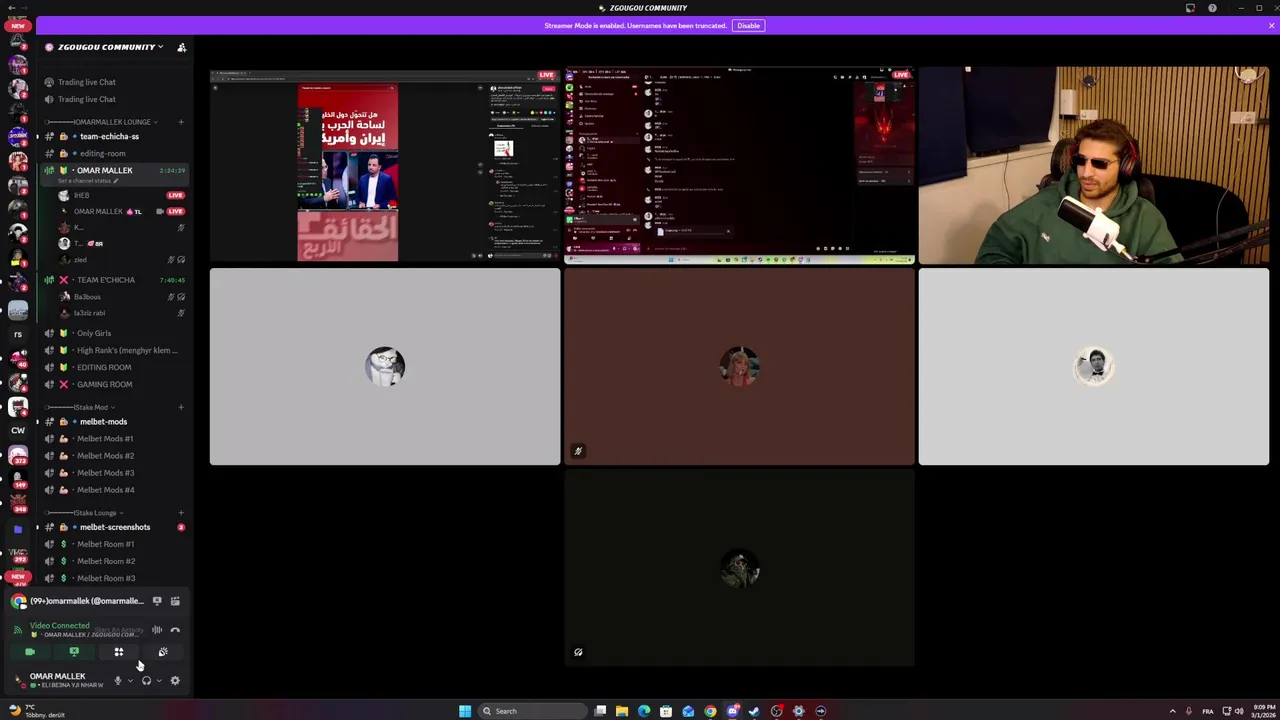The width and height of the screenshot is (1280, 720).
Task: Open Microsoft Edge from taskbar
Action: (644, 711)
